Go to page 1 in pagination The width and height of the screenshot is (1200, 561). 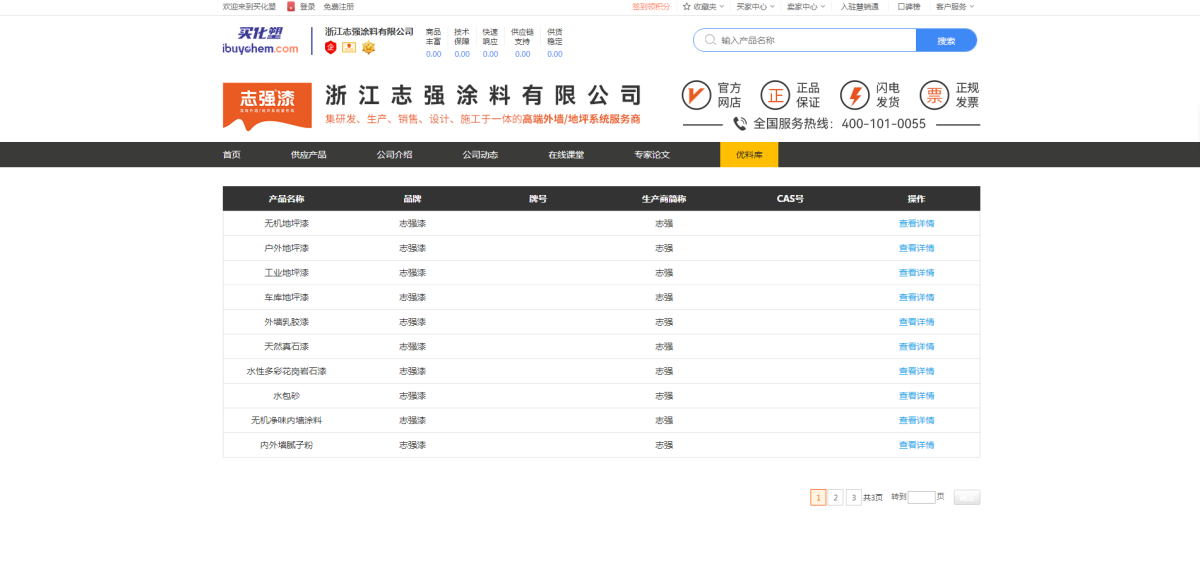tap(818, 497)
